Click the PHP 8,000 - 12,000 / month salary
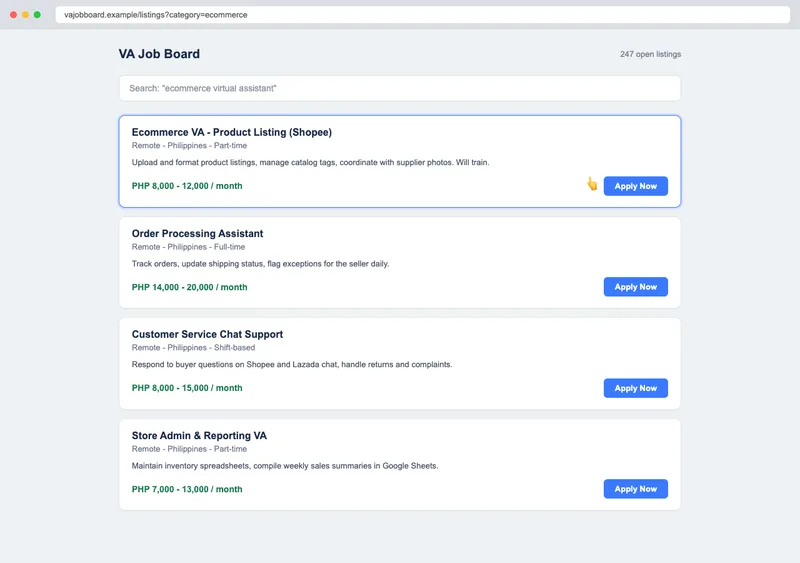Image resolution: width=800 pixels, height=563 pixels. pyautogui.click(x=187, y=186)
